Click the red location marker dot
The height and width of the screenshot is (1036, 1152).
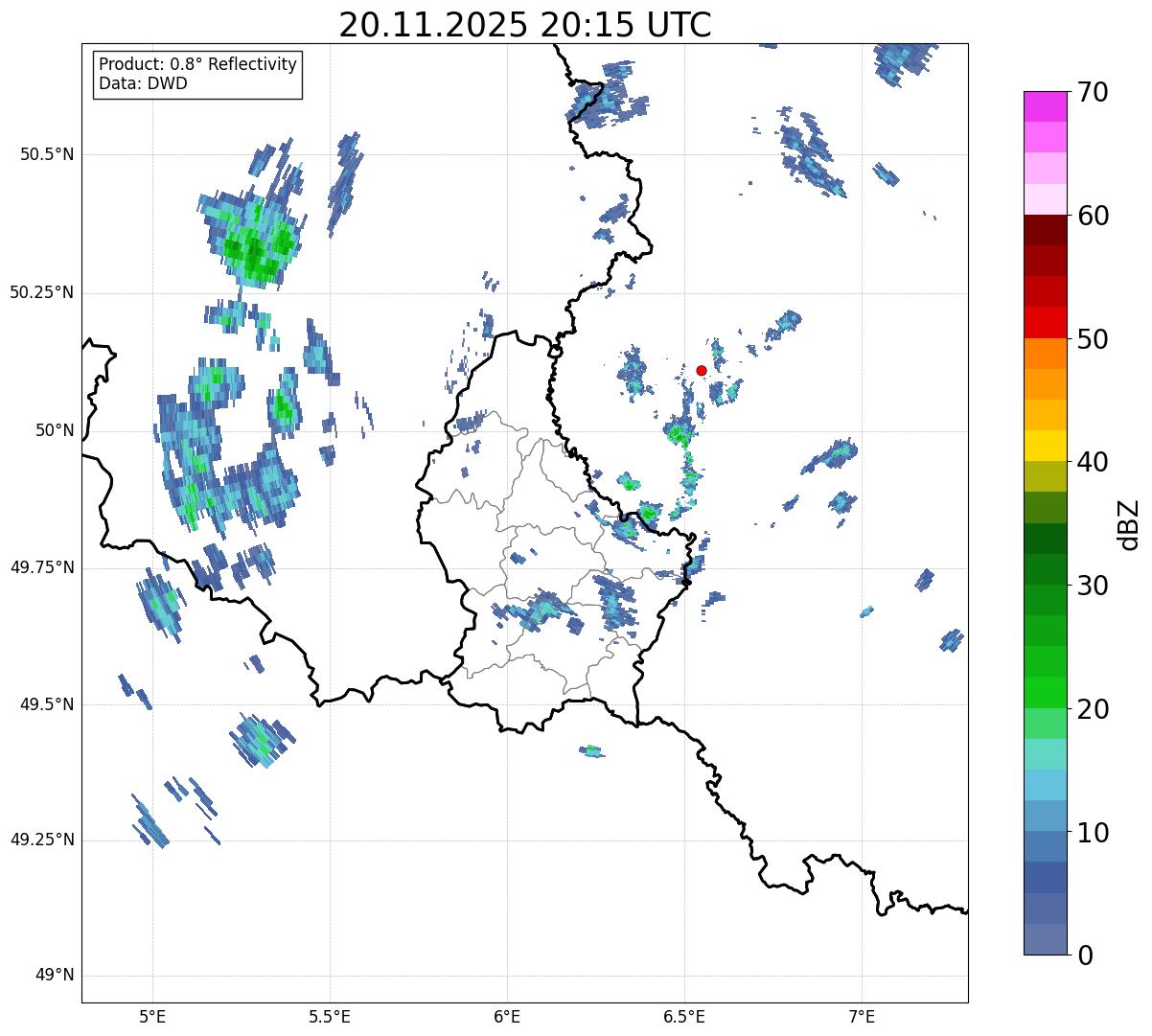pos(702,370)
